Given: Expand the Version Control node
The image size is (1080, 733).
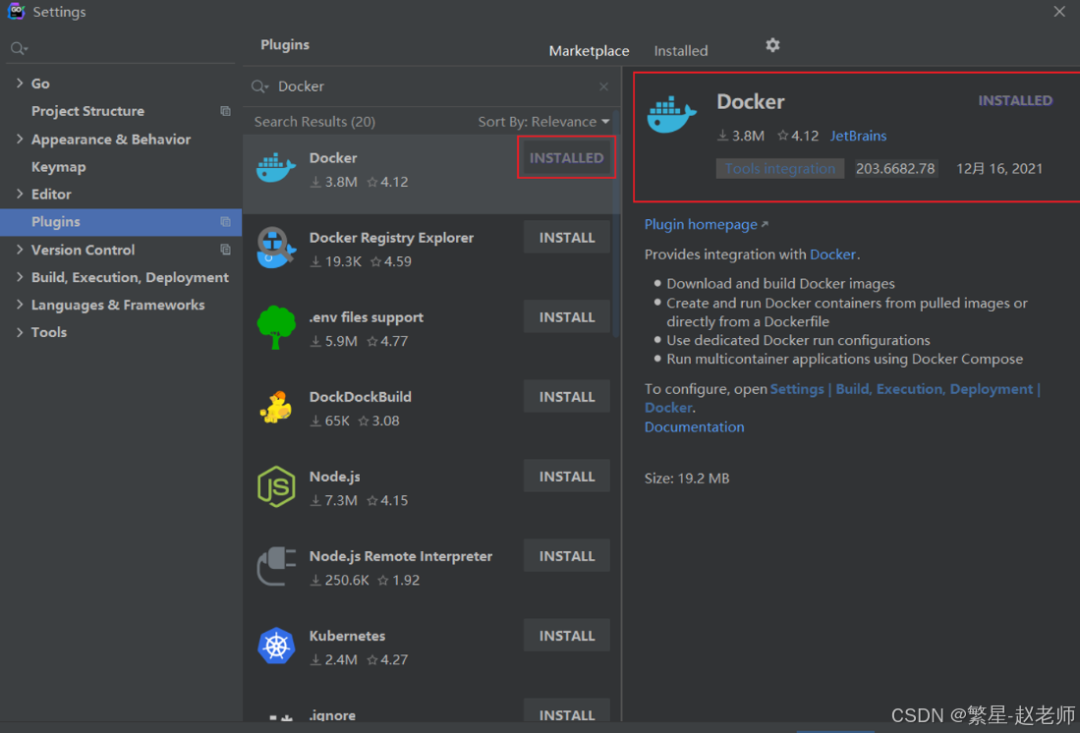Looking at the screenshot, I should [19, 249].
